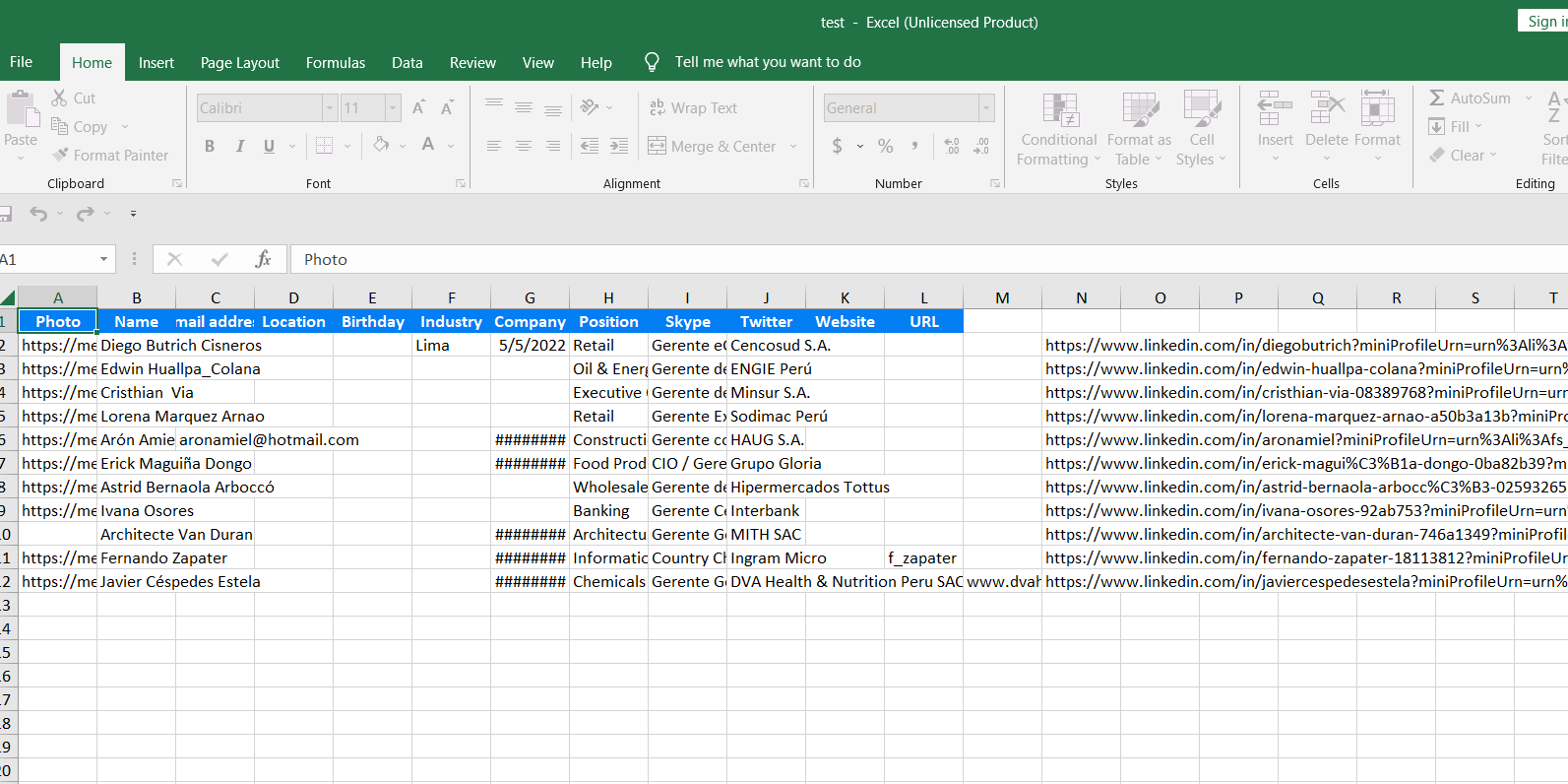This screenshot has width=1568, height=784.
Task: Switch to the Page Layout tab
Action: [240, 62]
